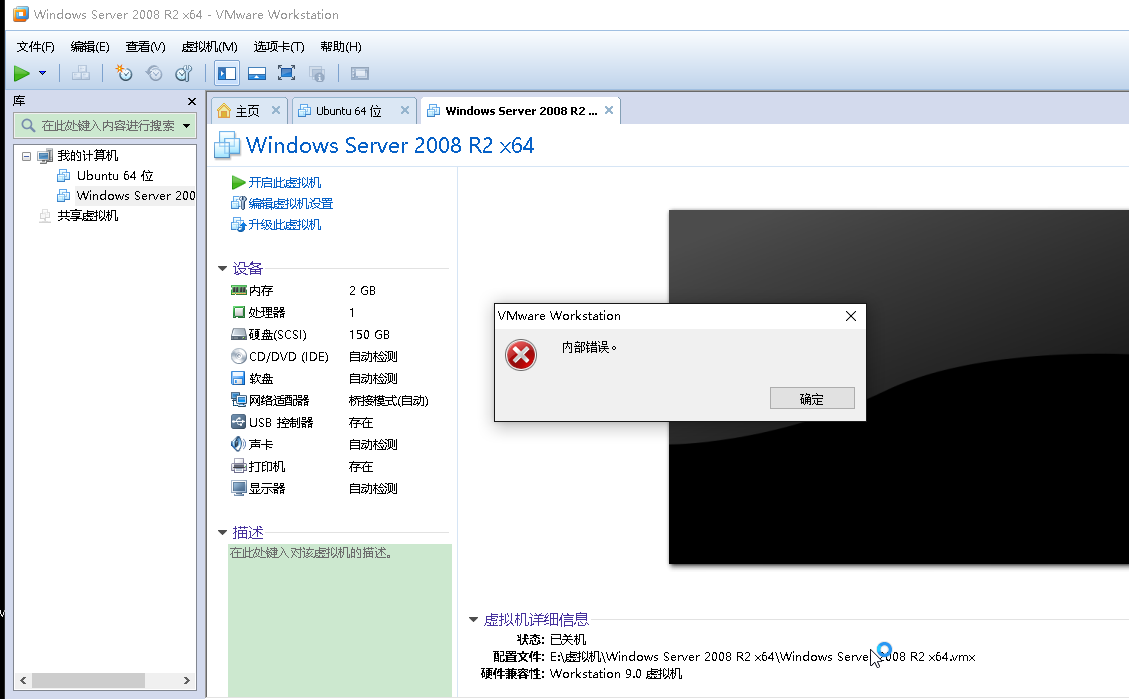This screenshot has height=699, width=1129.
Task: Click the USB 控制器 device icon
Action: (x=238, y=423)
